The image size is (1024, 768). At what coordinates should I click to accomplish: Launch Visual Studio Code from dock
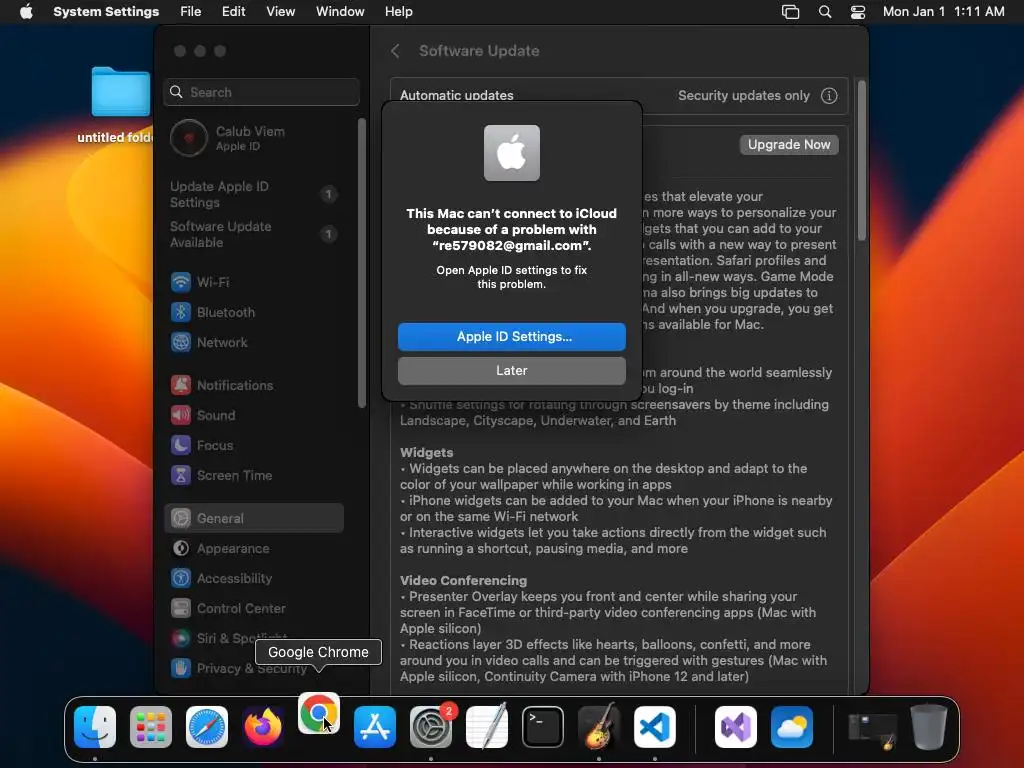(x=655, y=726)
